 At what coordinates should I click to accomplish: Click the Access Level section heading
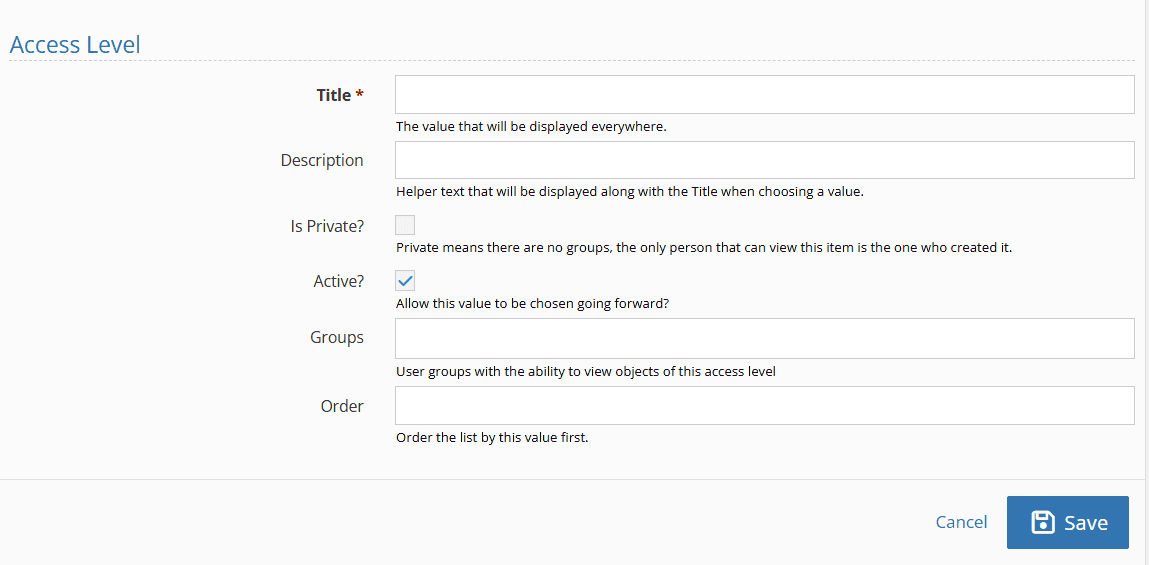(x=75, y=45)
